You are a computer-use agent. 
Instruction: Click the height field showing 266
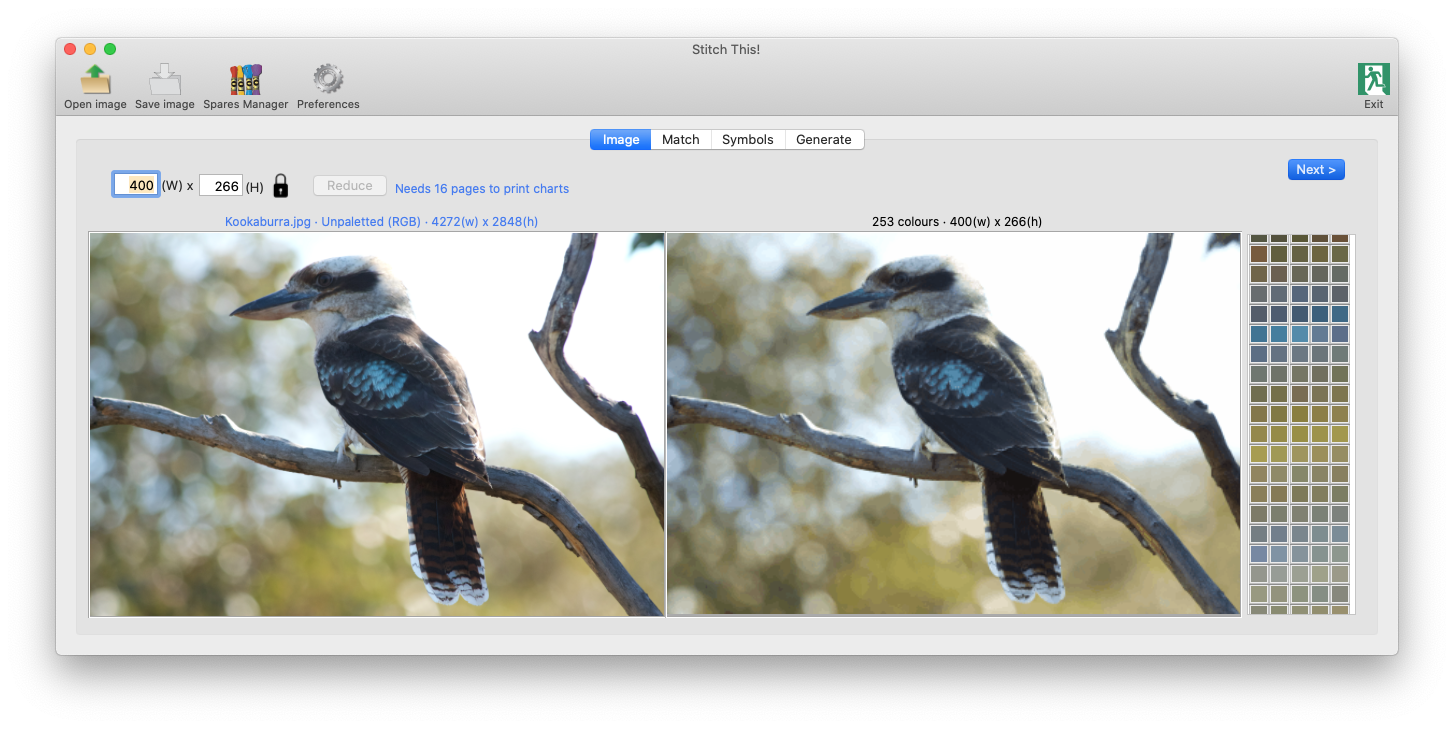coord(221,186)
